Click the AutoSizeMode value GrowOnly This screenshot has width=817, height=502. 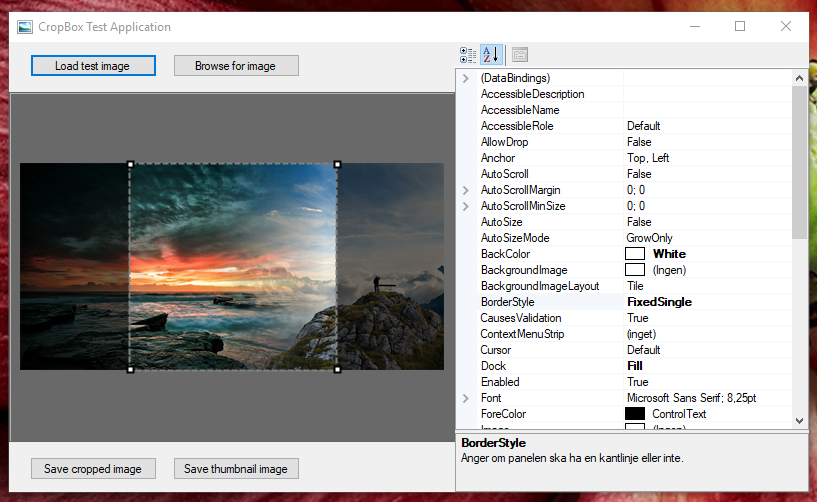click(x=650, y=238)
